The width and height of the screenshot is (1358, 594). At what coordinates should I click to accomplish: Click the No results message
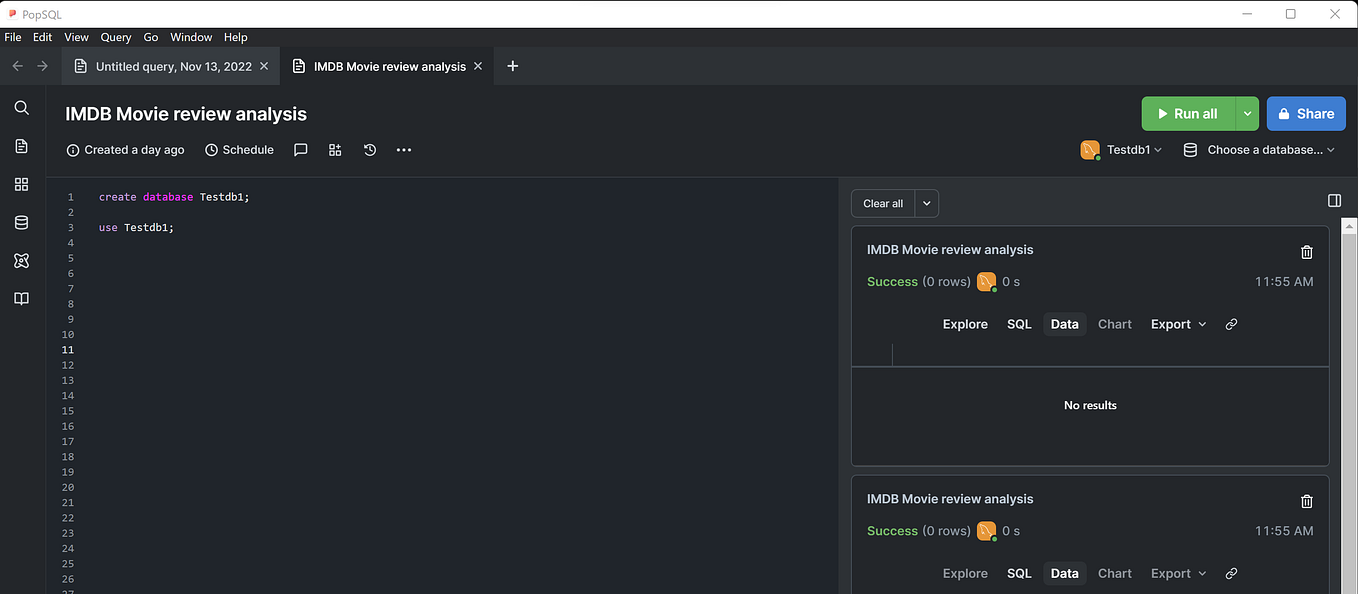[x=1090, y=405]
